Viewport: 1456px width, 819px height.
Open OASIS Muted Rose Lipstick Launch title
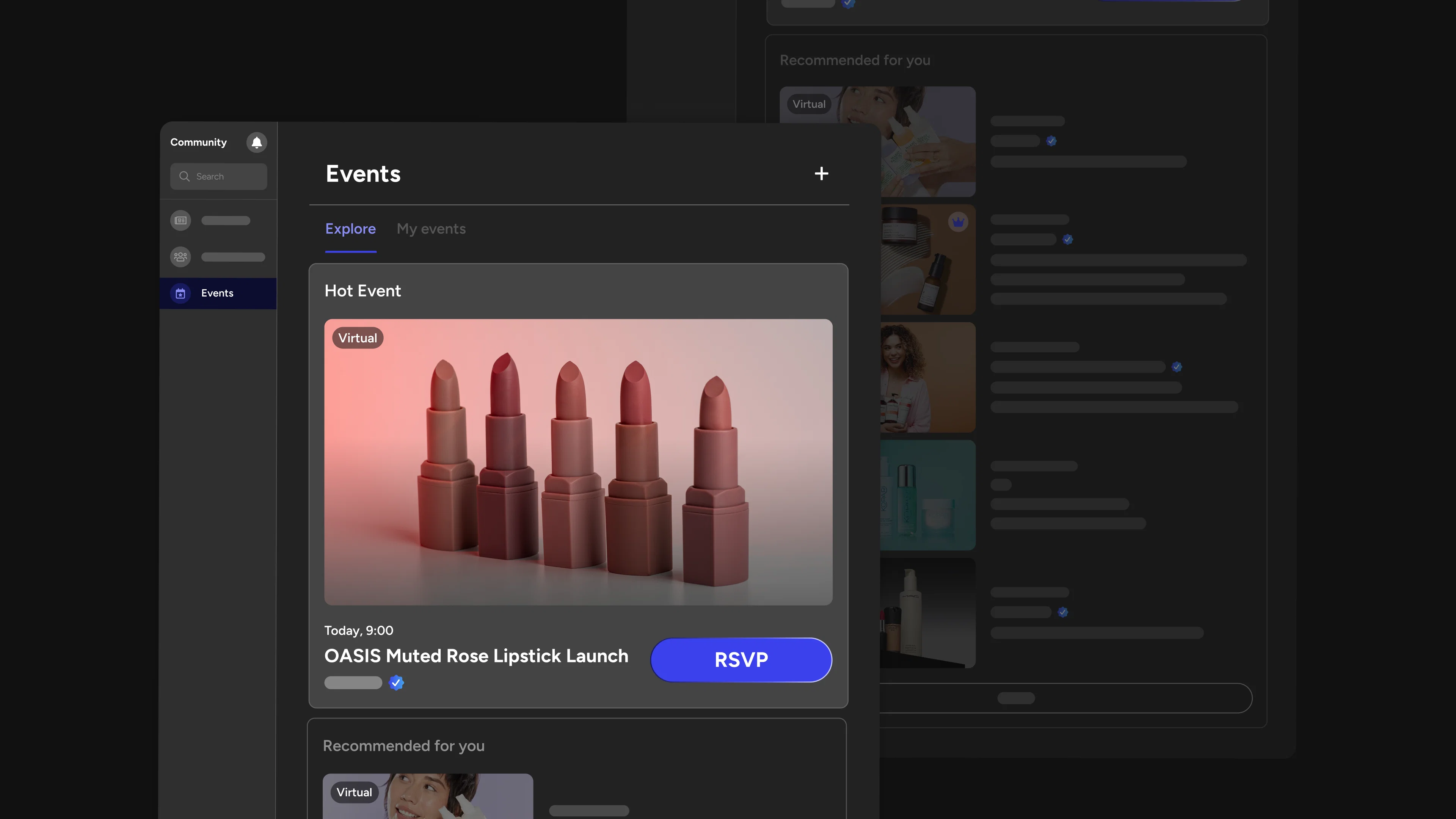(x=476, y=656)
